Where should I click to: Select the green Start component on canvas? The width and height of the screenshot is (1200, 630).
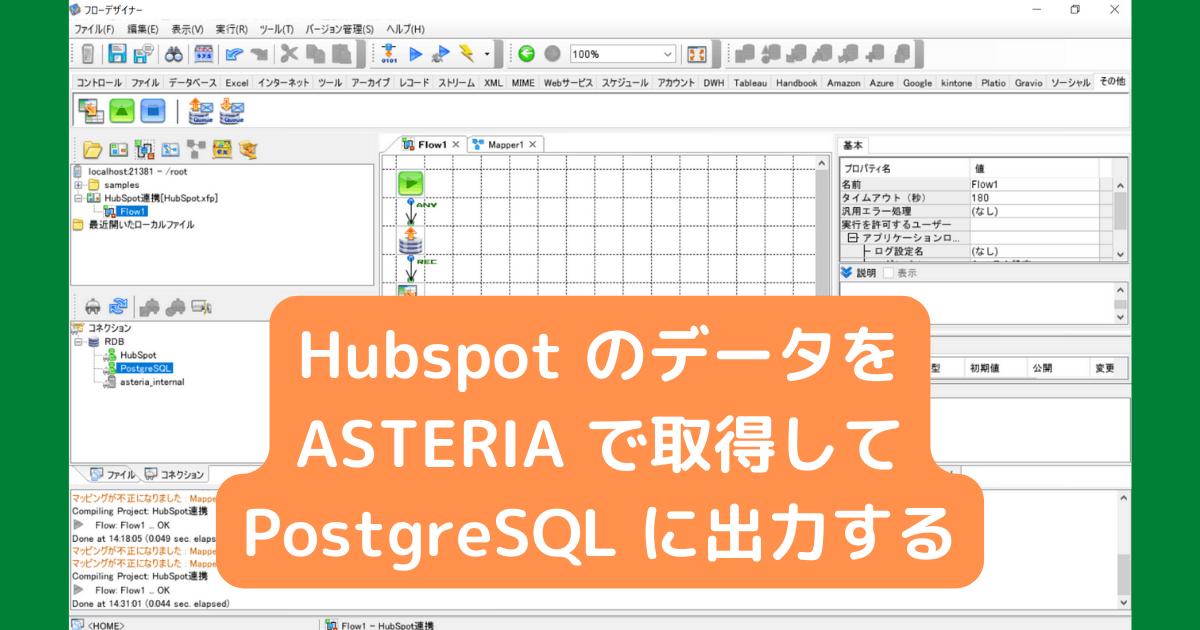tap(410, 182)
